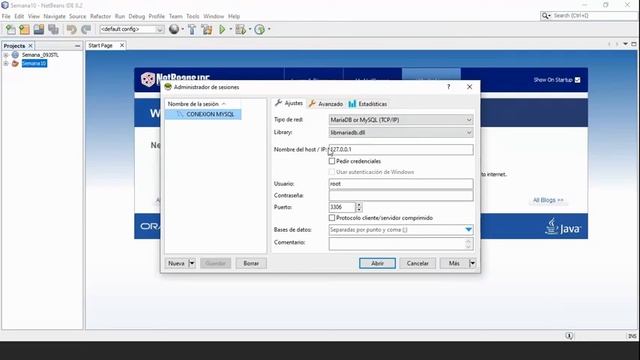Toggle Show On Startup checkbox

(x=578, y=80)
